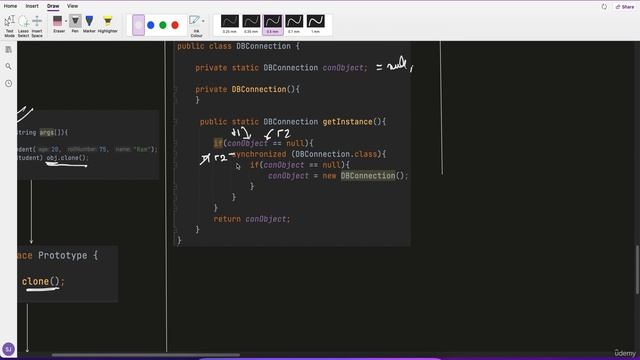This screenshot has height=360, width=640.
Task: Open the SJ account avatar
Action: (x=9, y=349)
